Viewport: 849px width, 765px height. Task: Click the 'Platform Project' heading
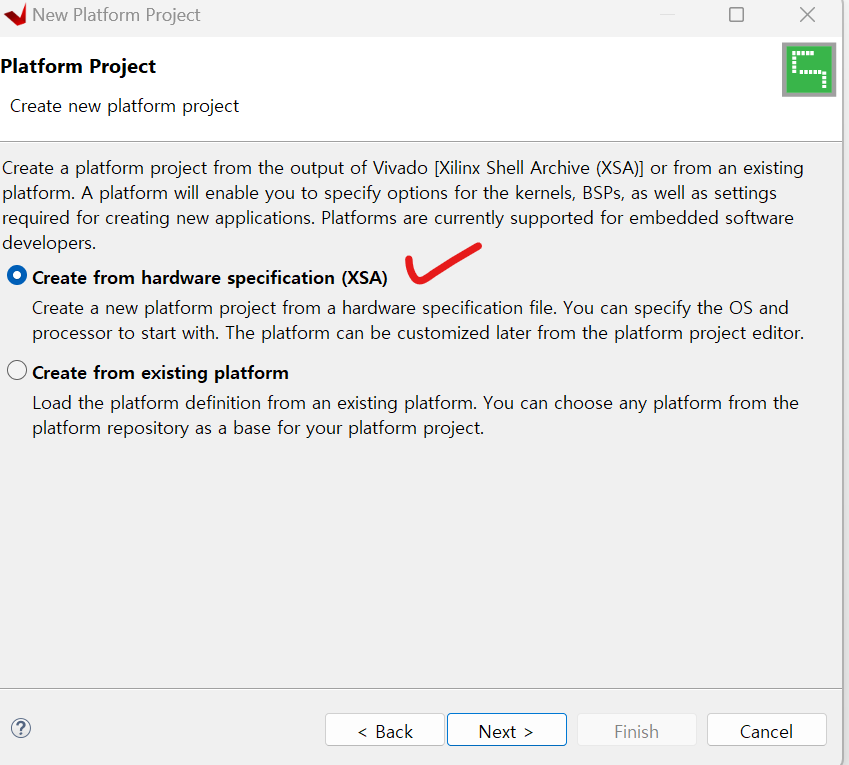pos(79,66)
